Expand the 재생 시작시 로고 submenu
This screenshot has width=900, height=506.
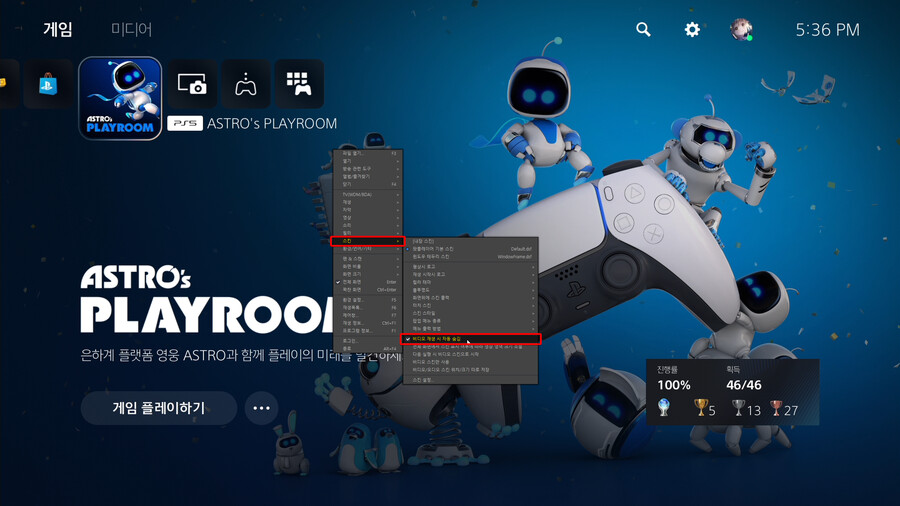[x=470, y=274]
